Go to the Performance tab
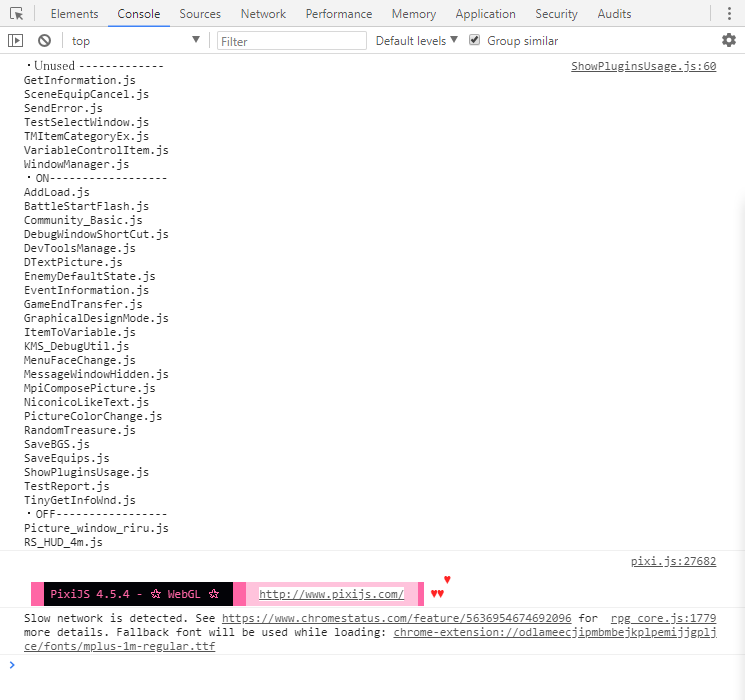This screenshot has width=745, height=700. (x=339, y=14)
